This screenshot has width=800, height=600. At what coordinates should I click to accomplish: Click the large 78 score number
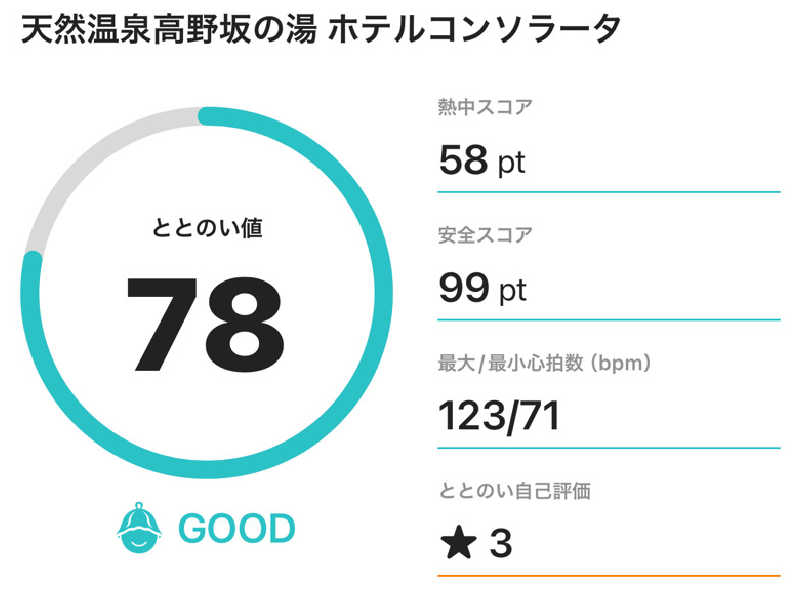(x=206, y=317)
